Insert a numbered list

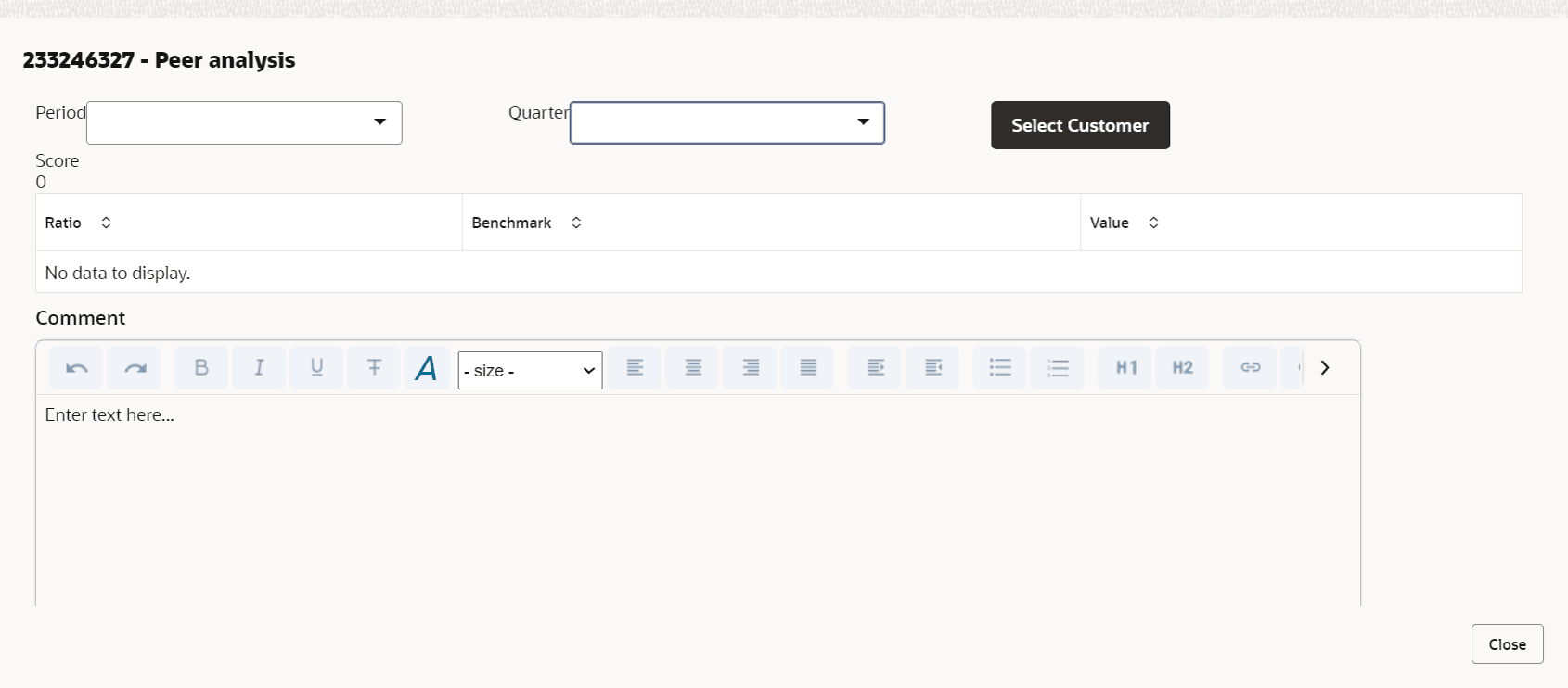coord(1057,368)
